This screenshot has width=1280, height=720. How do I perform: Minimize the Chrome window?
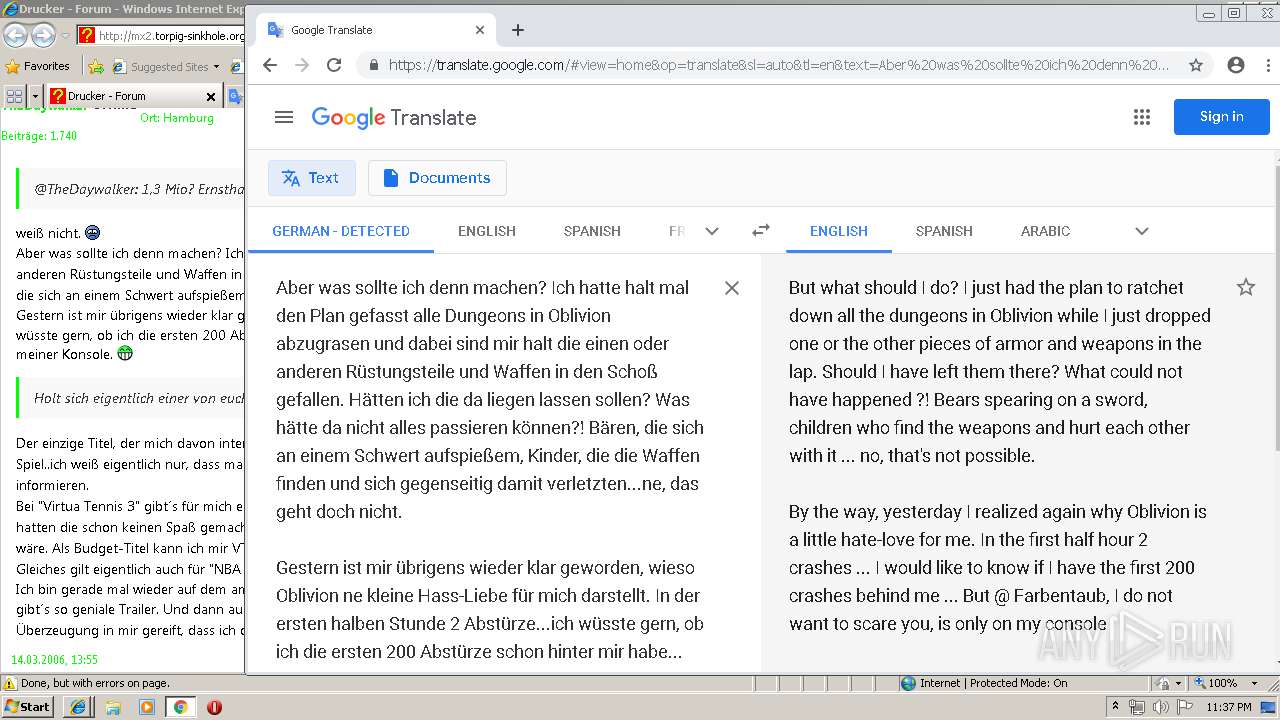point(1210,13)
